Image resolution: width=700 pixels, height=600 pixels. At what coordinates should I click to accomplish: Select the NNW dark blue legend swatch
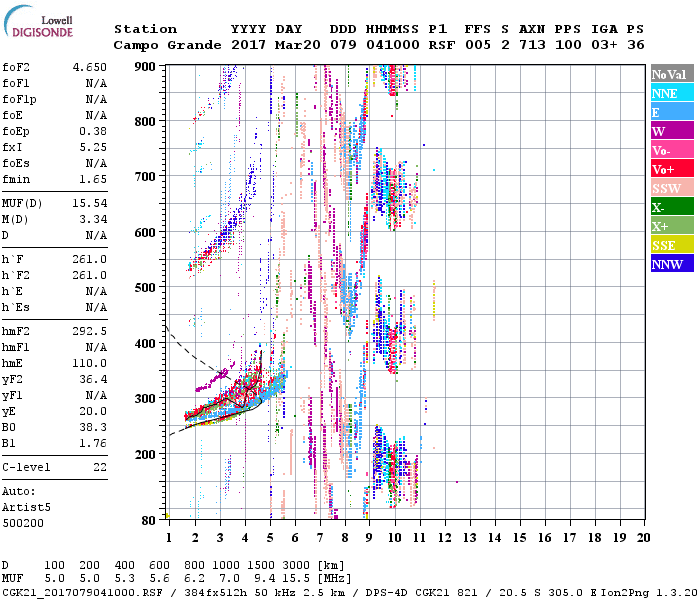(x=672, y=263)
